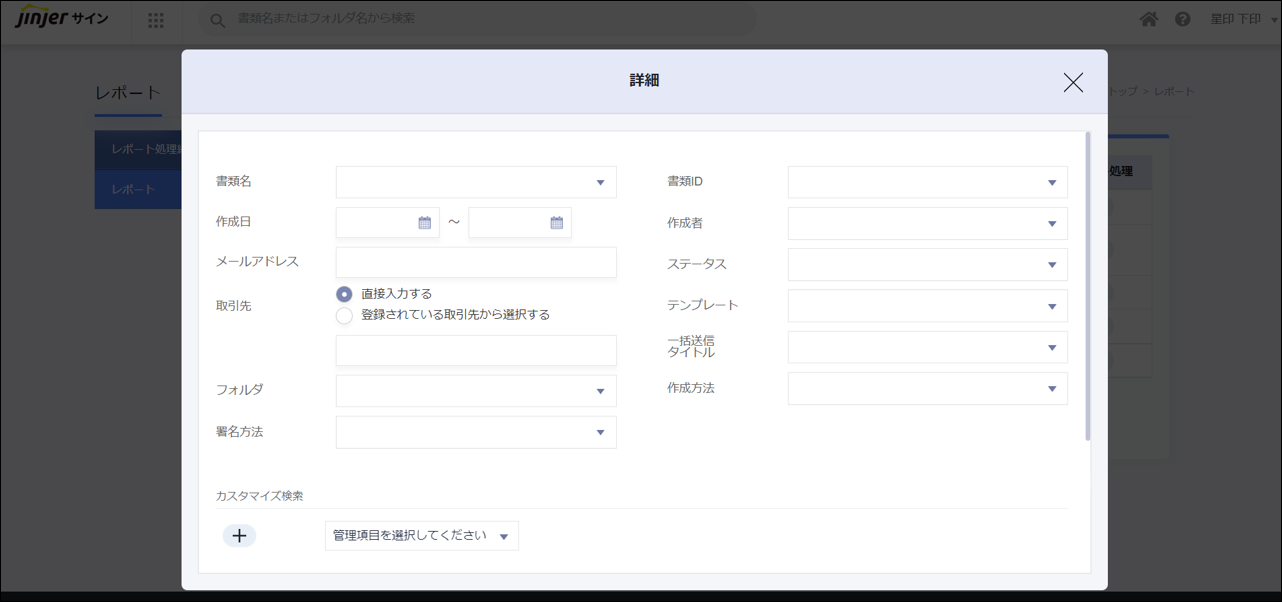Open the 管理項目を選択してください dropdown
Screen dimensions: 1282x602
421,536
